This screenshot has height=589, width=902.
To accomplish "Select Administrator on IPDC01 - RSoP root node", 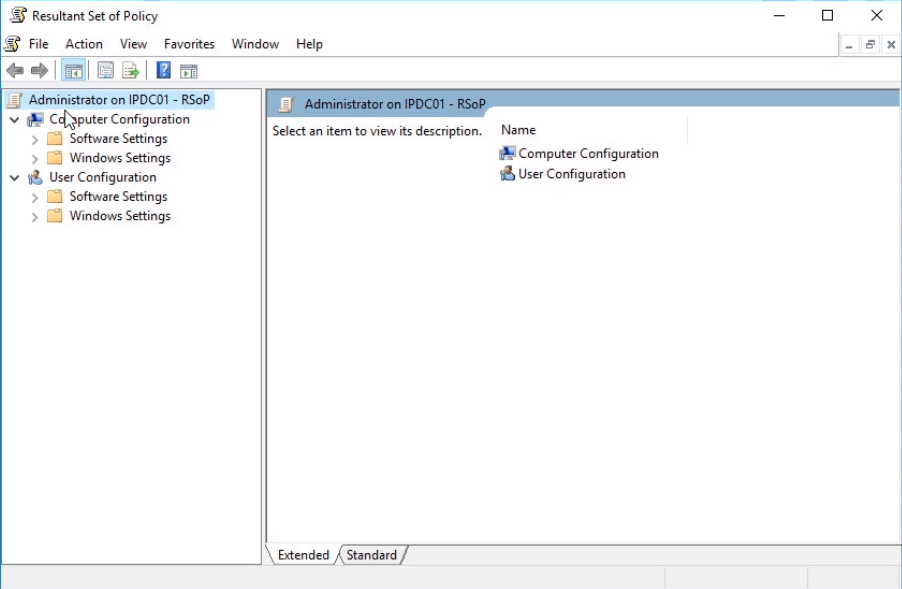I will tap(119, 100).
